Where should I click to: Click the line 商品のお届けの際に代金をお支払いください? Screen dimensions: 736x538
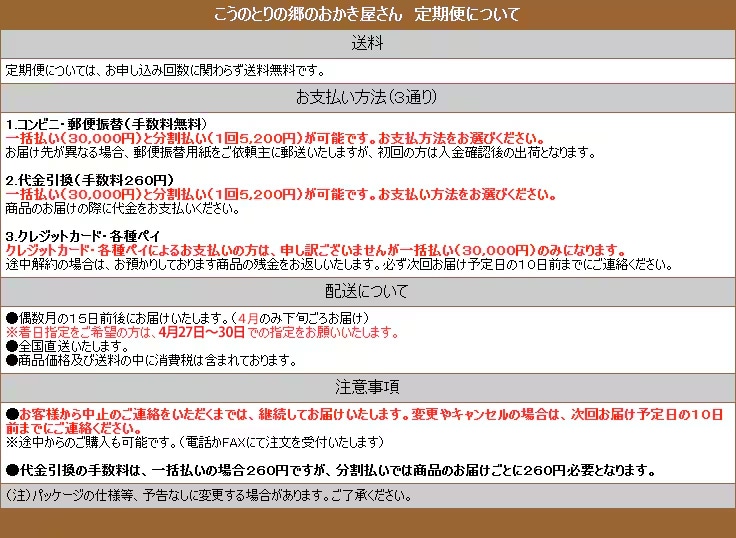coord(122,208)
